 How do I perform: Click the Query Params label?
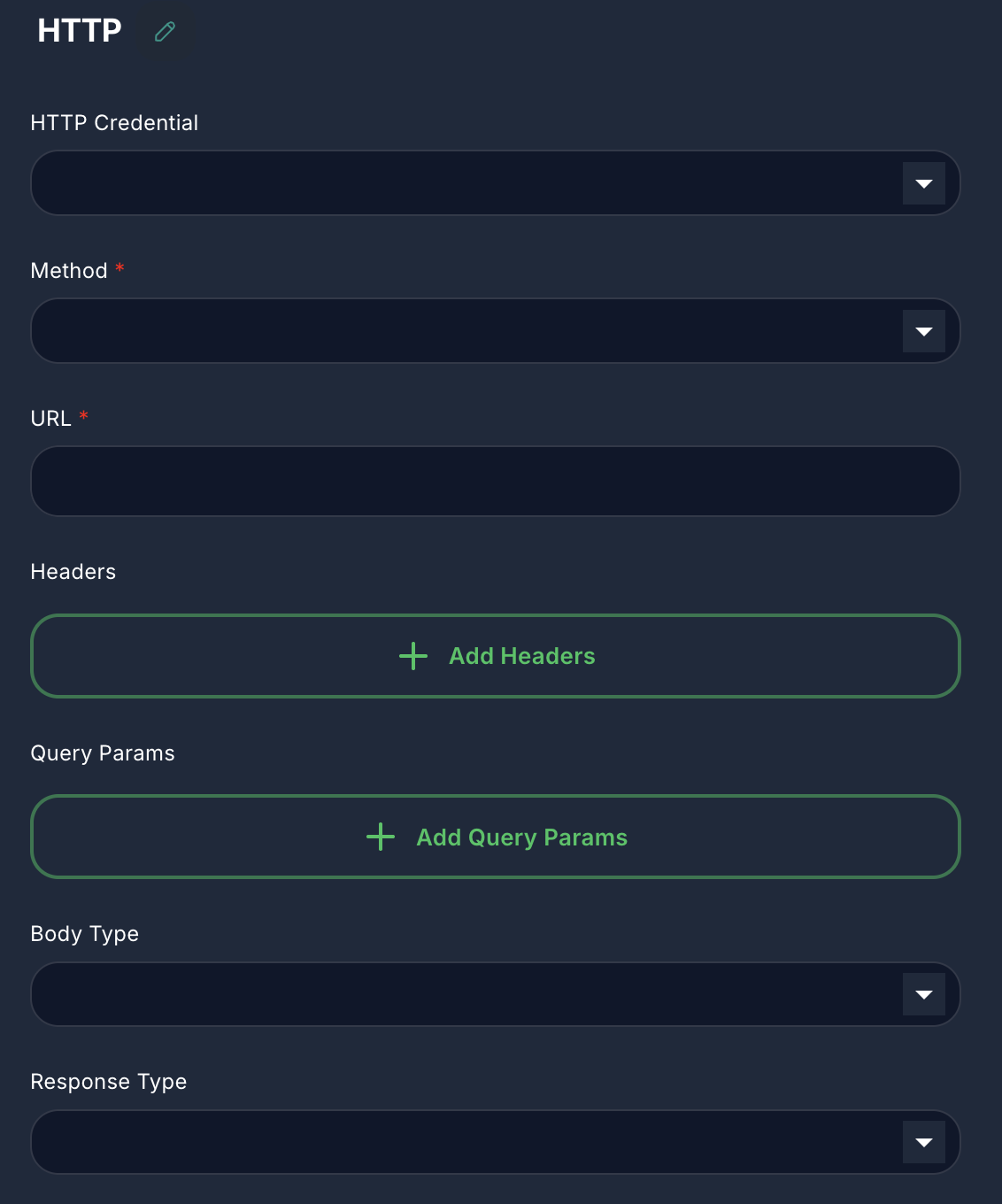tap(103, 753)
